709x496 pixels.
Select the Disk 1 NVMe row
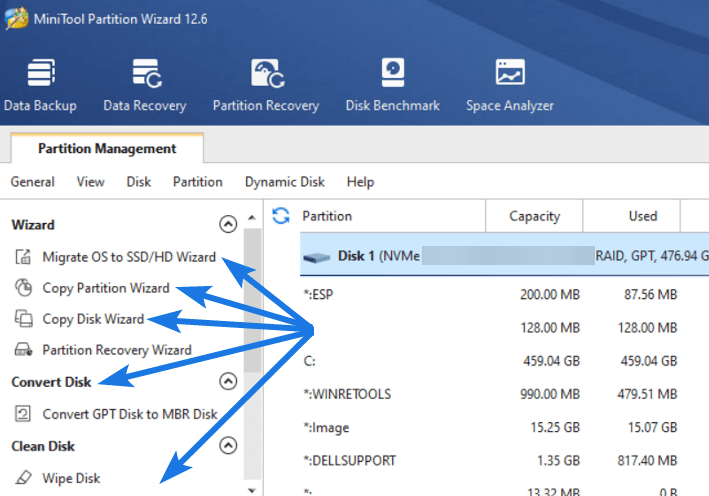pos(504,256)
